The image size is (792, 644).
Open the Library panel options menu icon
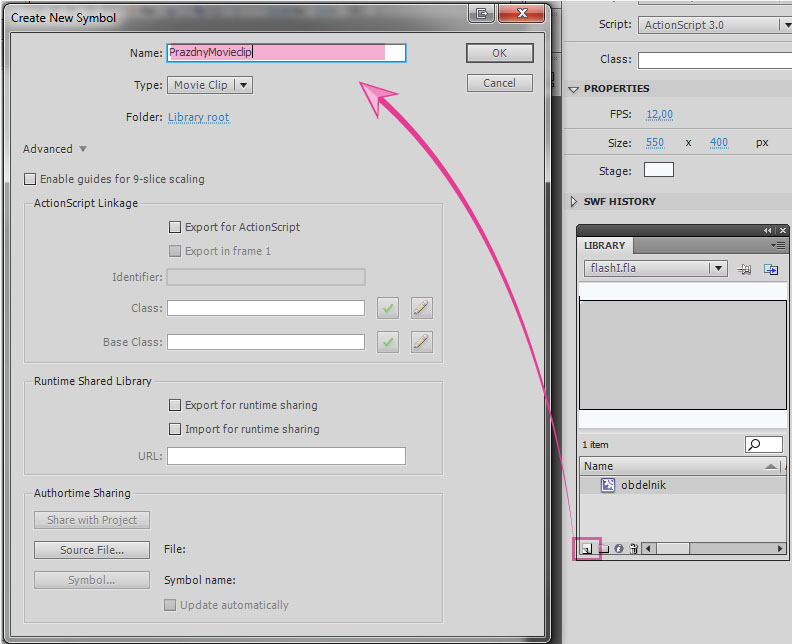tap(778, 245)
